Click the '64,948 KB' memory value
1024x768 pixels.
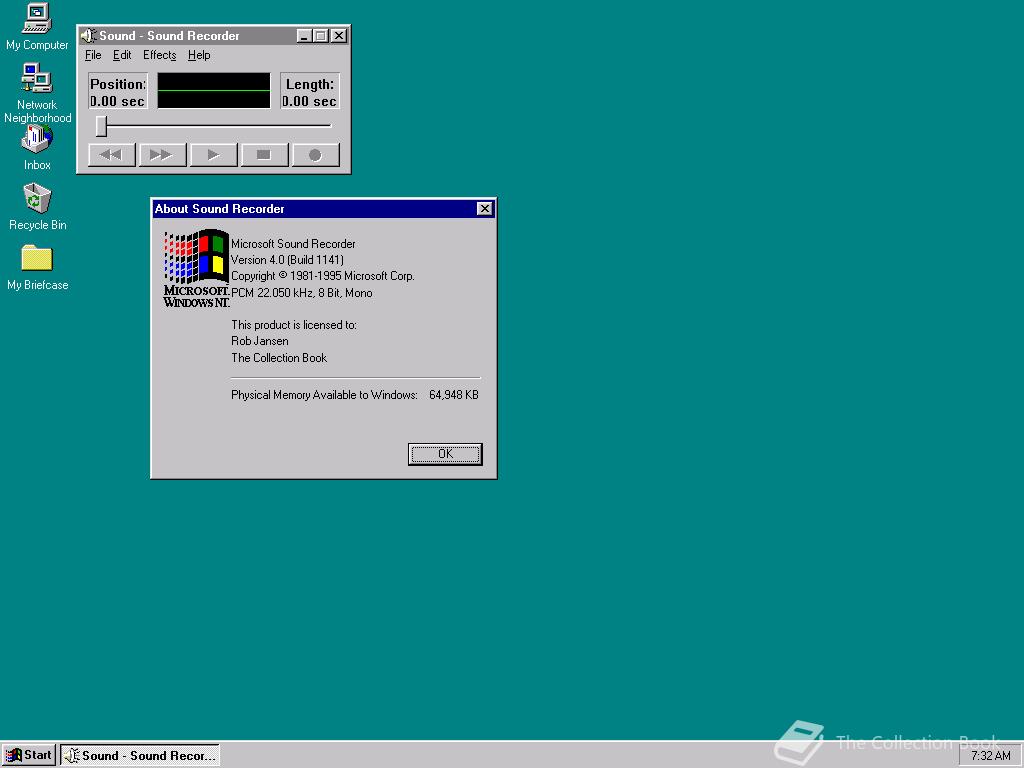454,395
